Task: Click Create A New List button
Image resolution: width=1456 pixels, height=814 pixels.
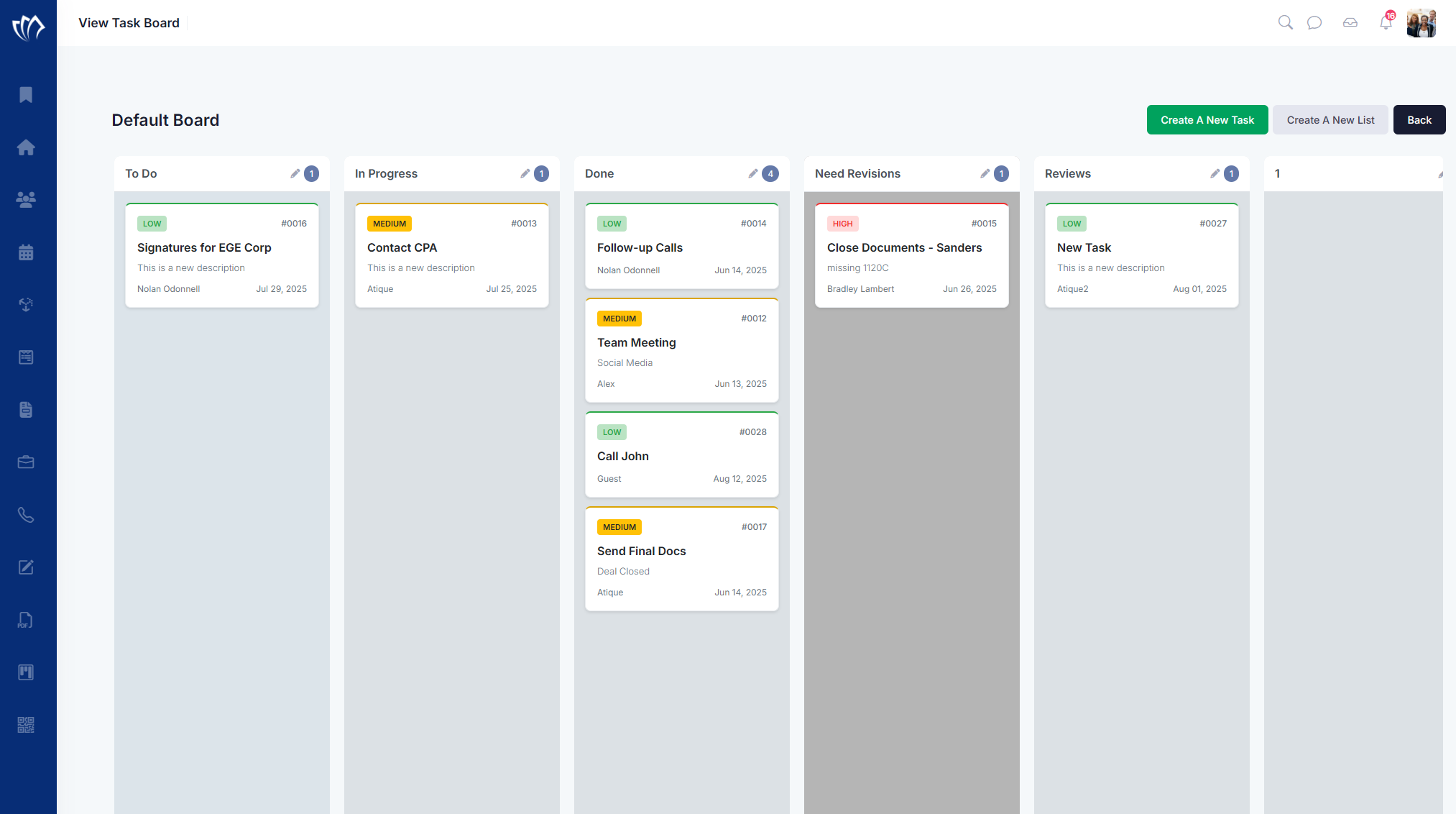Action: pos(1330,120)
